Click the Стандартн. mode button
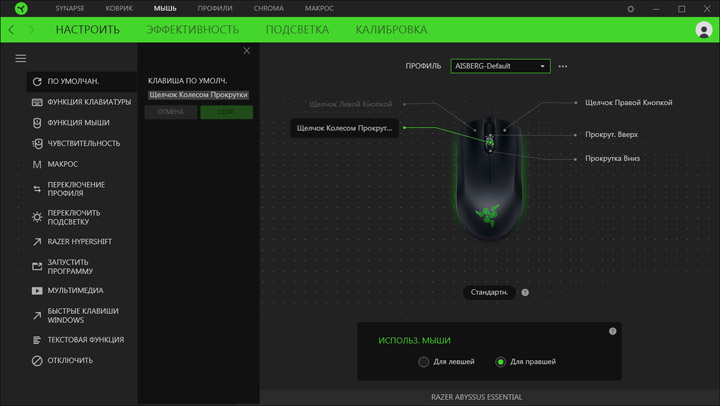This screenshot has height=406, width=720. point(489,292)
